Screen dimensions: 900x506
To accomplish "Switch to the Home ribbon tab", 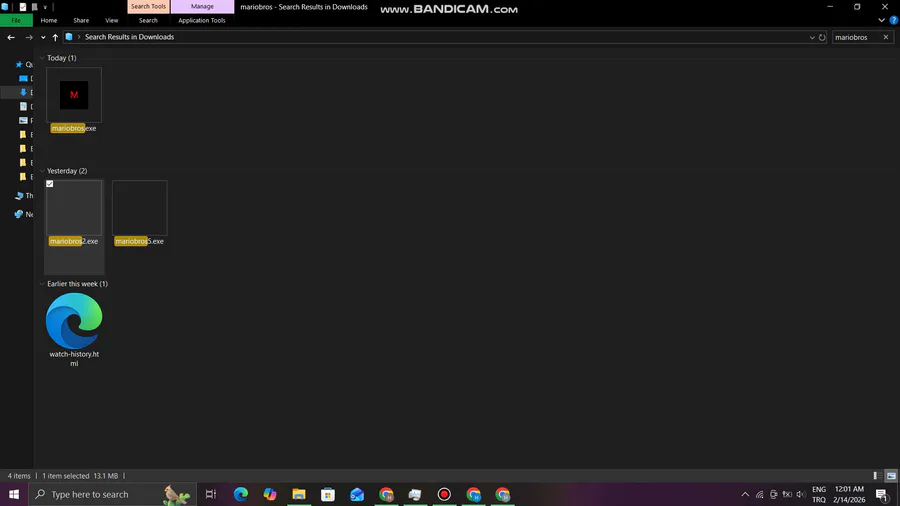I will tap(49, 21).
